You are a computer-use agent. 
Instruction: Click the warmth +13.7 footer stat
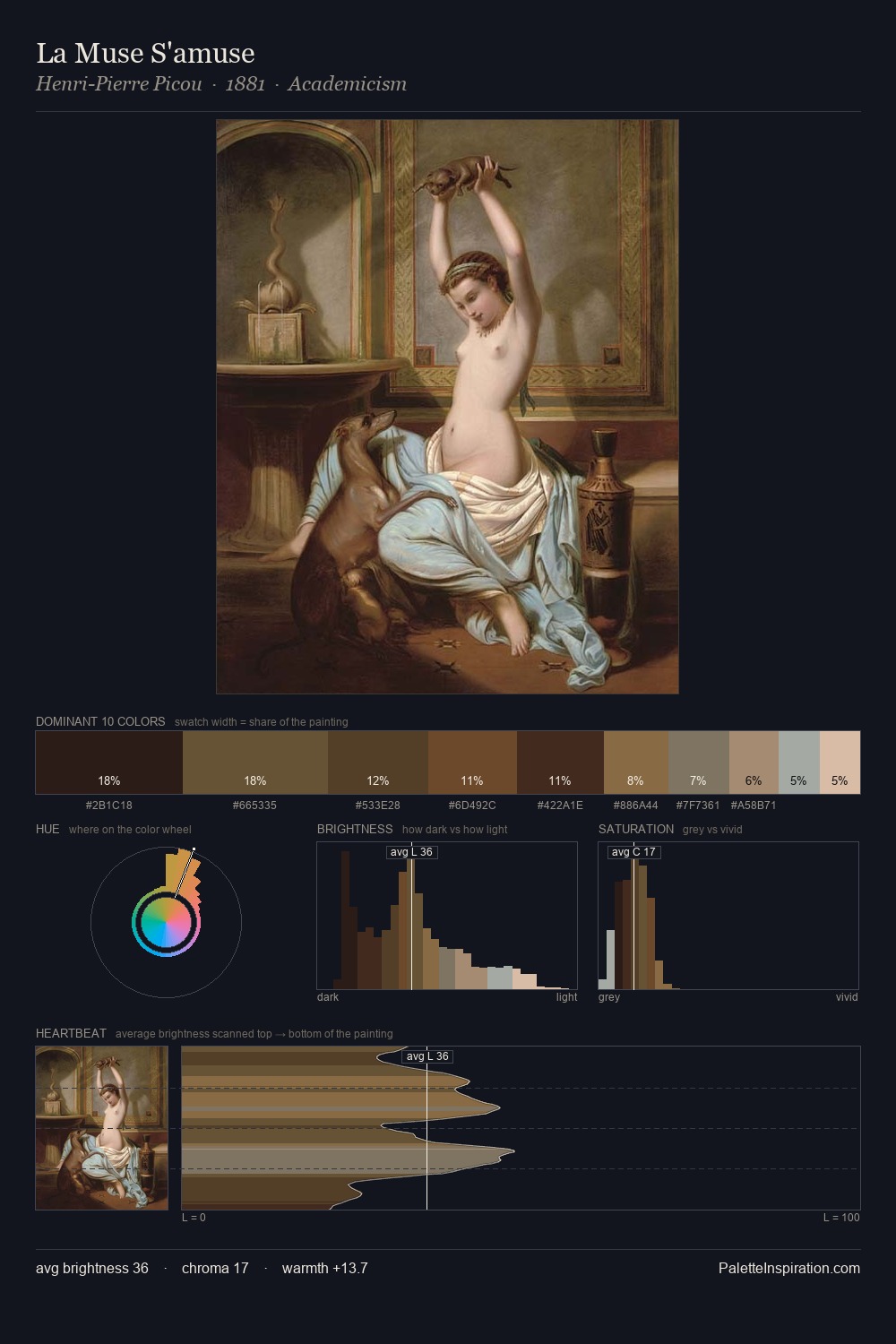(325, 1268)
